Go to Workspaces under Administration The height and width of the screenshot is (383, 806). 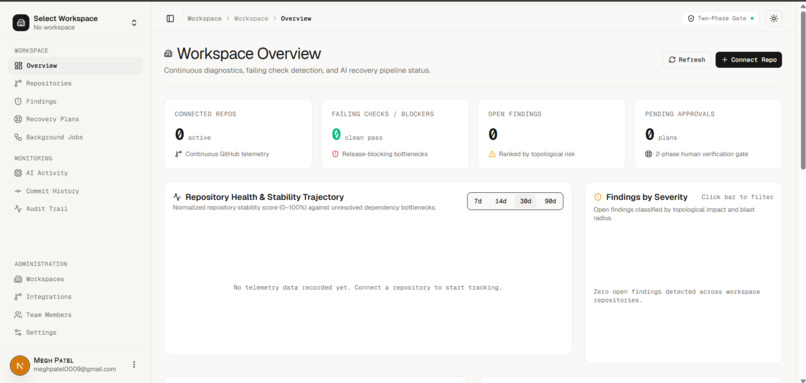75,279
